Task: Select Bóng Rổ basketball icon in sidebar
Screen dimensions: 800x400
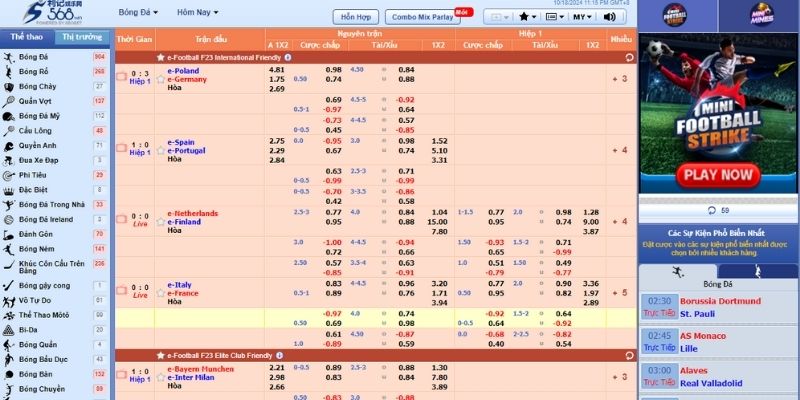Action: point(9,72)
